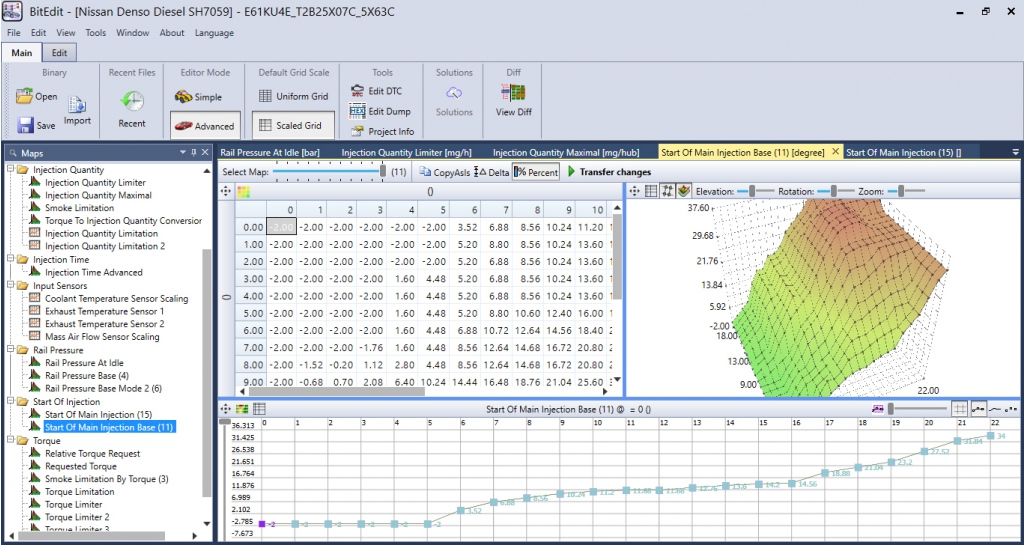Image resolution: width=1024 pixels, height=545 pixels.
Task: Select Mass Air Flow Sensor Scaling map
Action: 102,337
